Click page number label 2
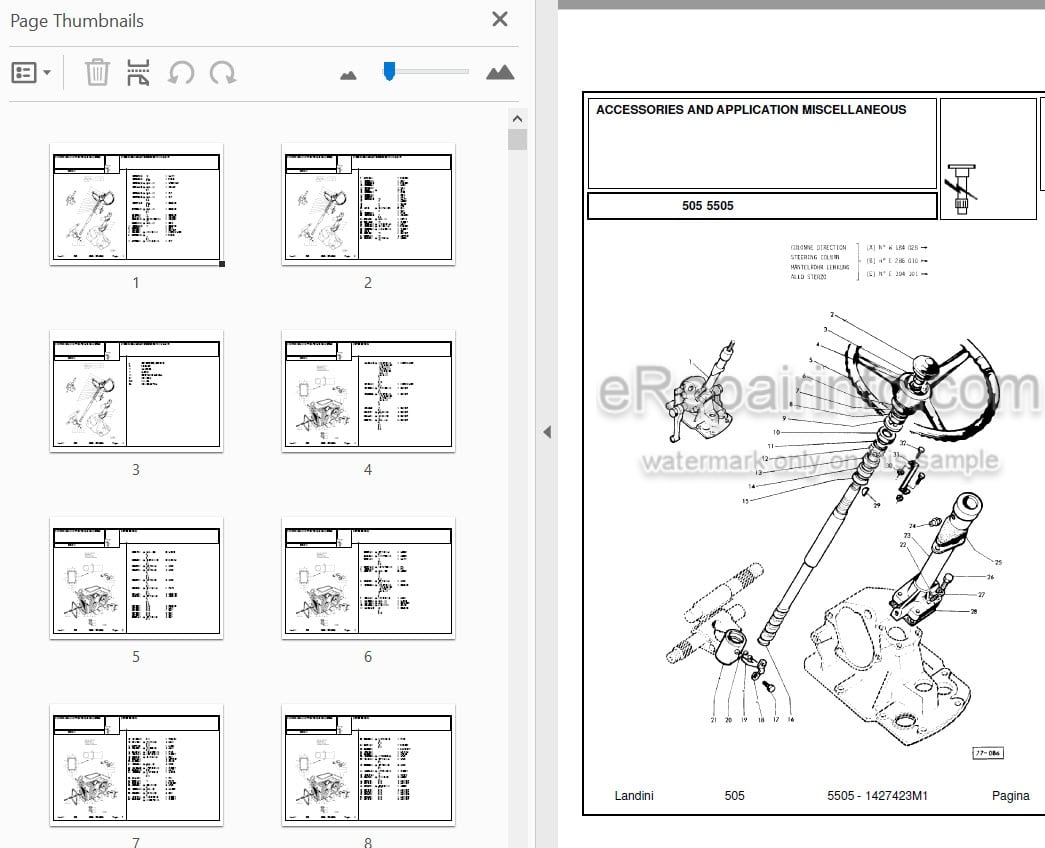 coord(368,283)
